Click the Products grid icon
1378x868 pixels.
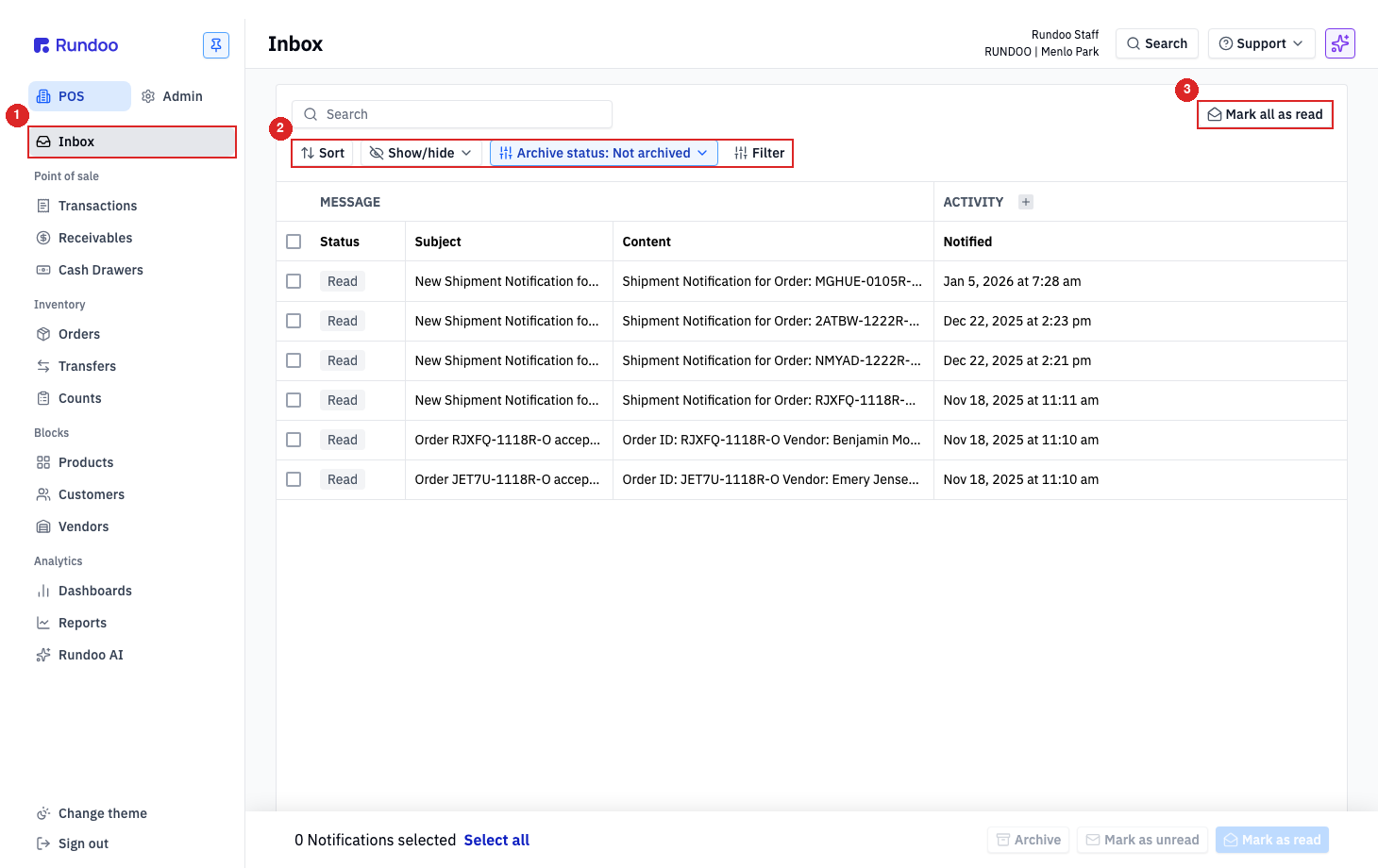click(43, 462)
